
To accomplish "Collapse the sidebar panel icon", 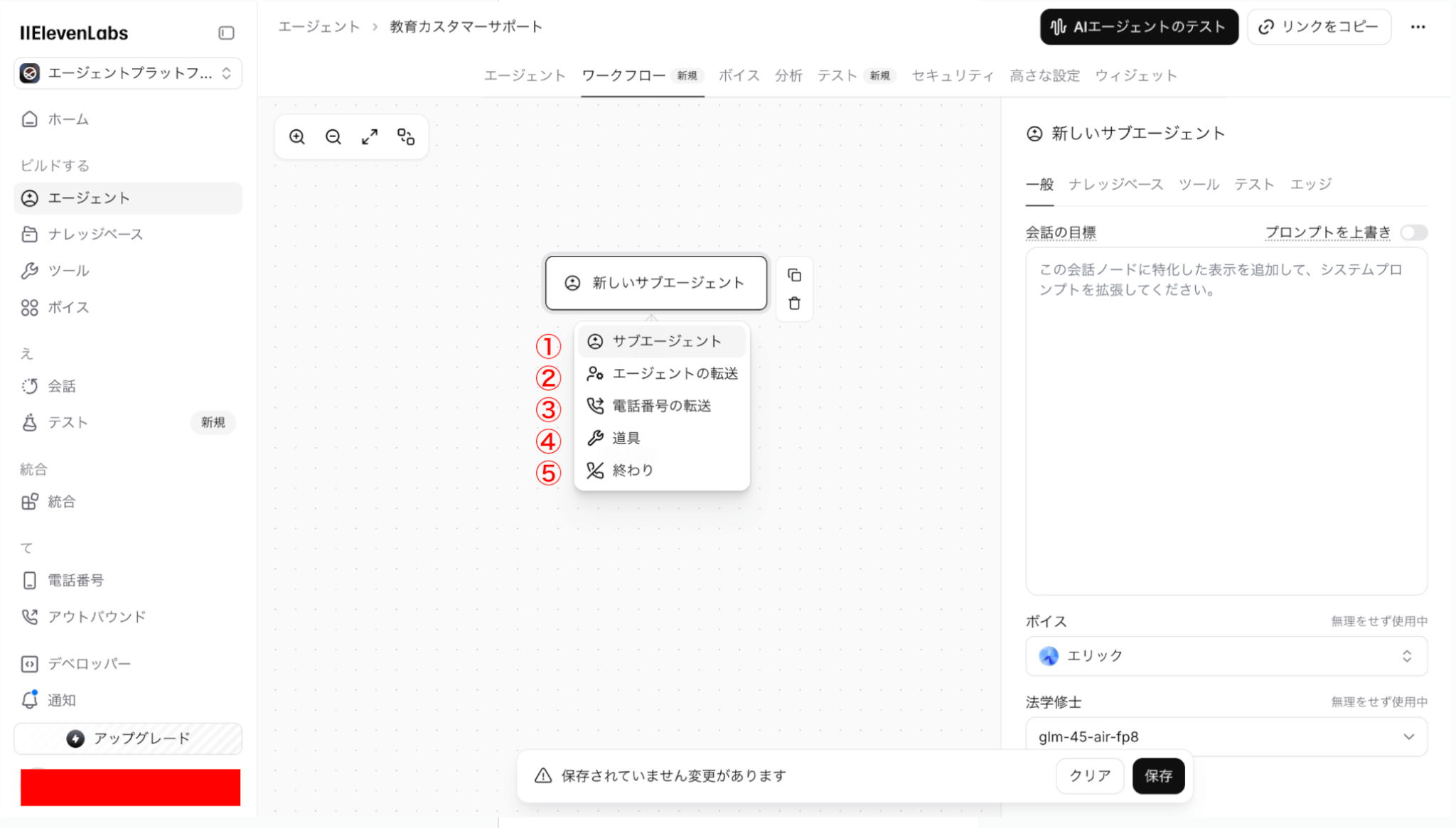I will click(226, 33).
